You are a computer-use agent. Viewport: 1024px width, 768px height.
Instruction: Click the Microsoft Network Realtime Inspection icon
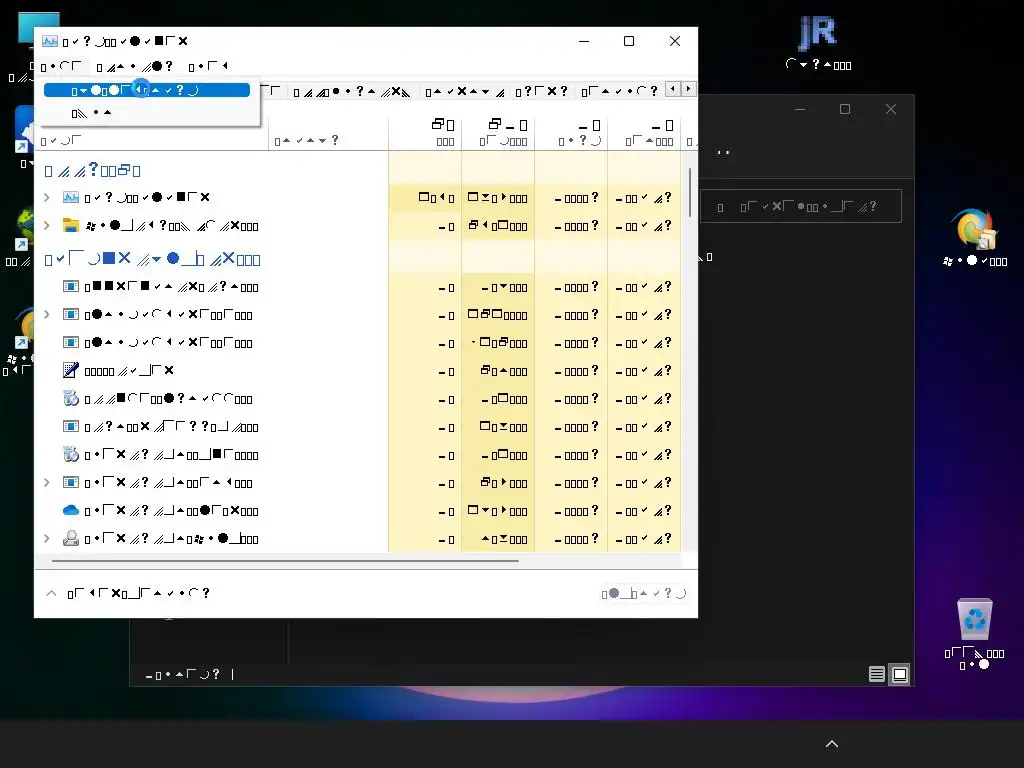click(71, 483)
